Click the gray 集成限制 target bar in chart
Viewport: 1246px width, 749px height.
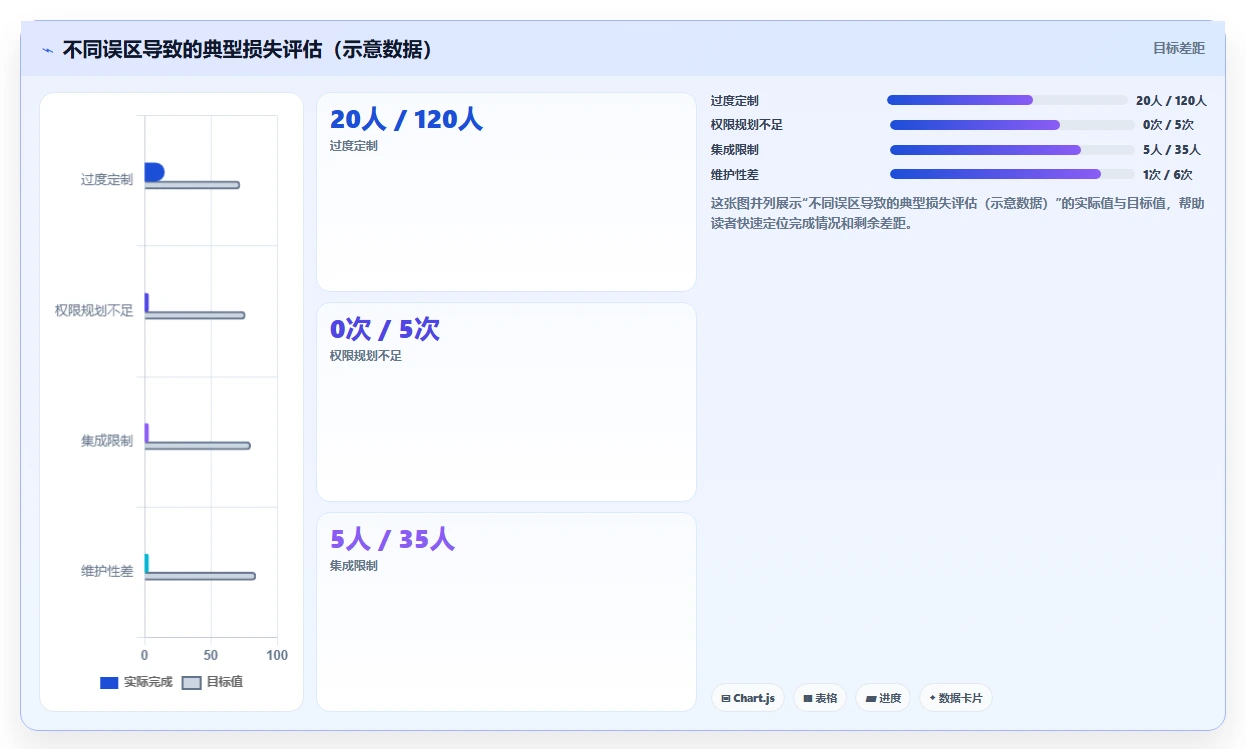[x=198, y=446]
